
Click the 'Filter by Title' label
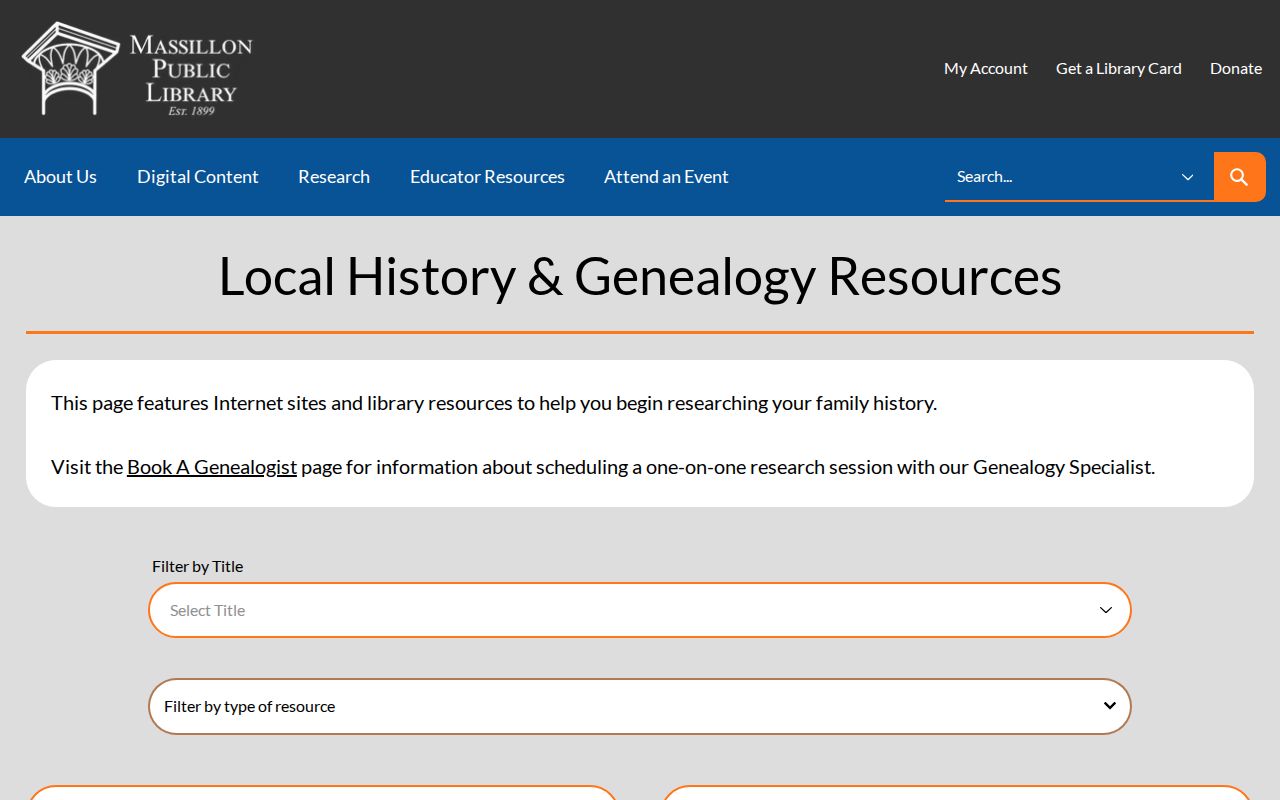click(x=198, y=566)
